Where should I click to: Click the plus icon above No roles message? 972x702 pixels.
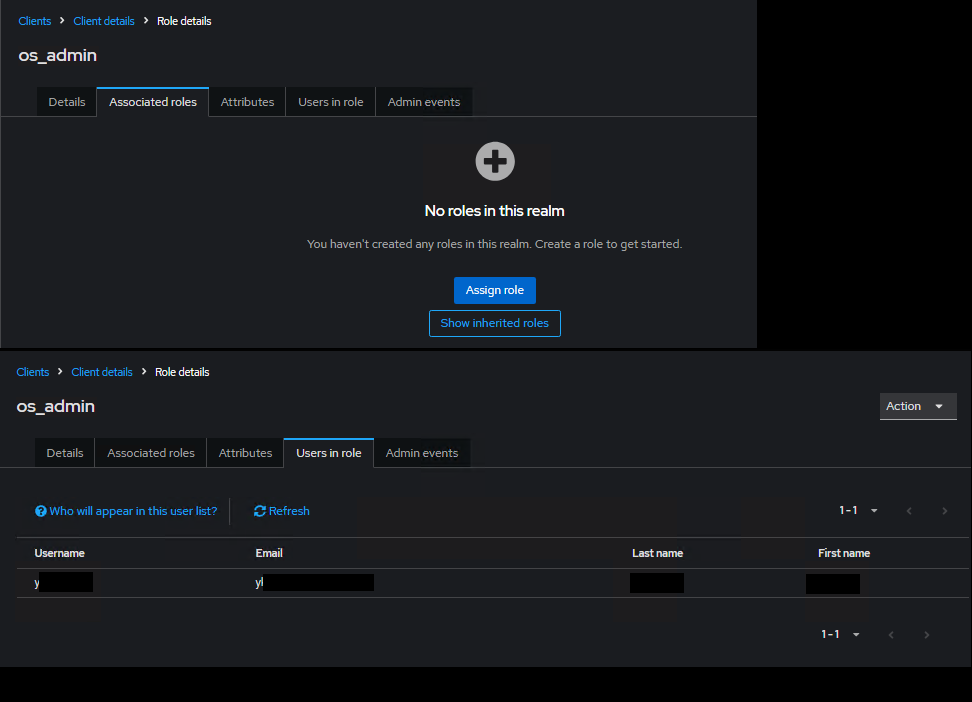pos(495,161)
